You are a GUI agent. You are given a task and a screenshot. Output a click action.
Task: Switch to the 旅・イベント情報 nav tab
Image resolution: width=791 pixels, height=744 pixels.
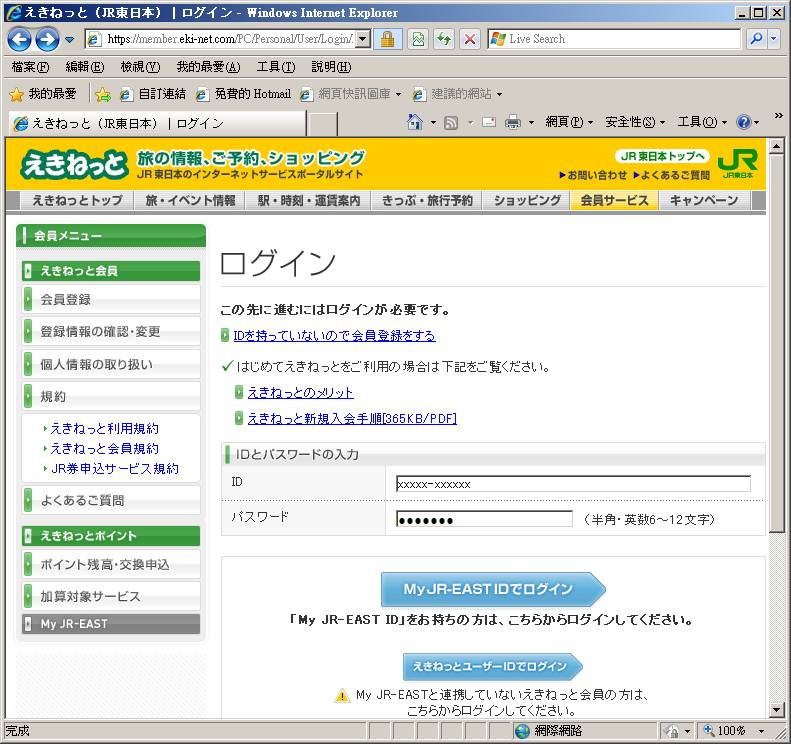(x=190, y=201)
